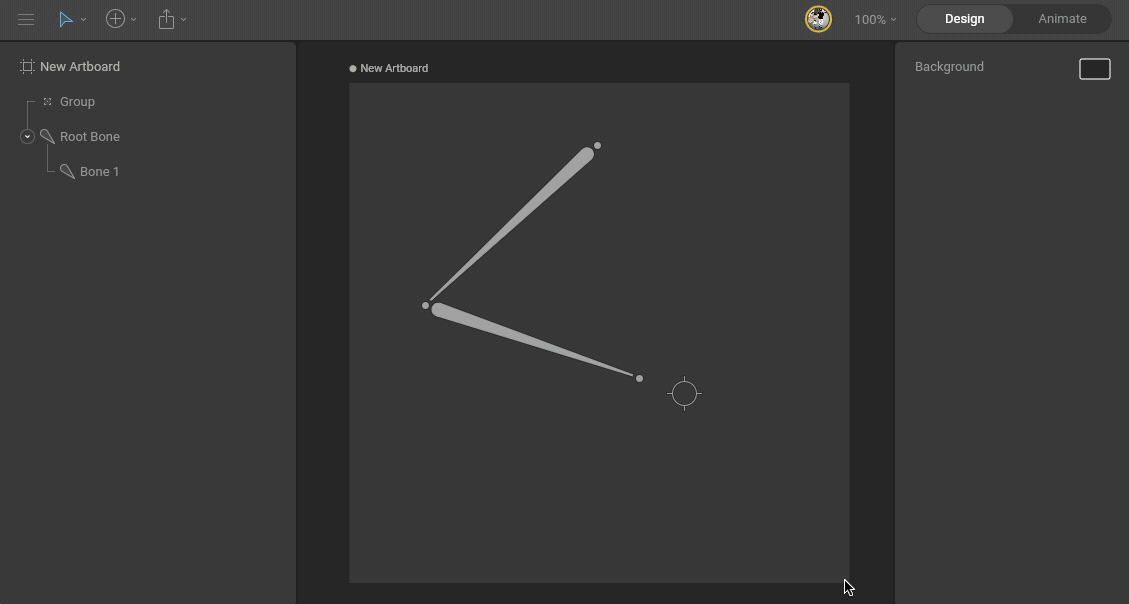Click the bone joint at the elbow
This screenshot has height=604, width=1129.
point(426,305)
